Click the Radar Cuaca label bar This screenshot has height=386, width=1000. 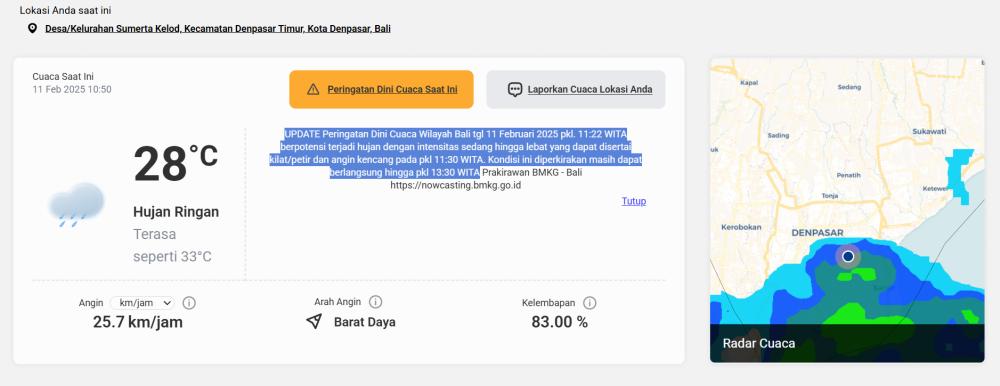pos(847,343)
